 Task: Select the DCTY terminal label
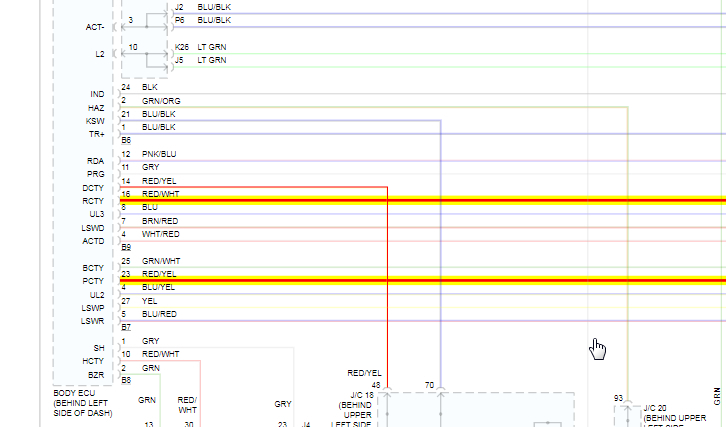[93, 188]
